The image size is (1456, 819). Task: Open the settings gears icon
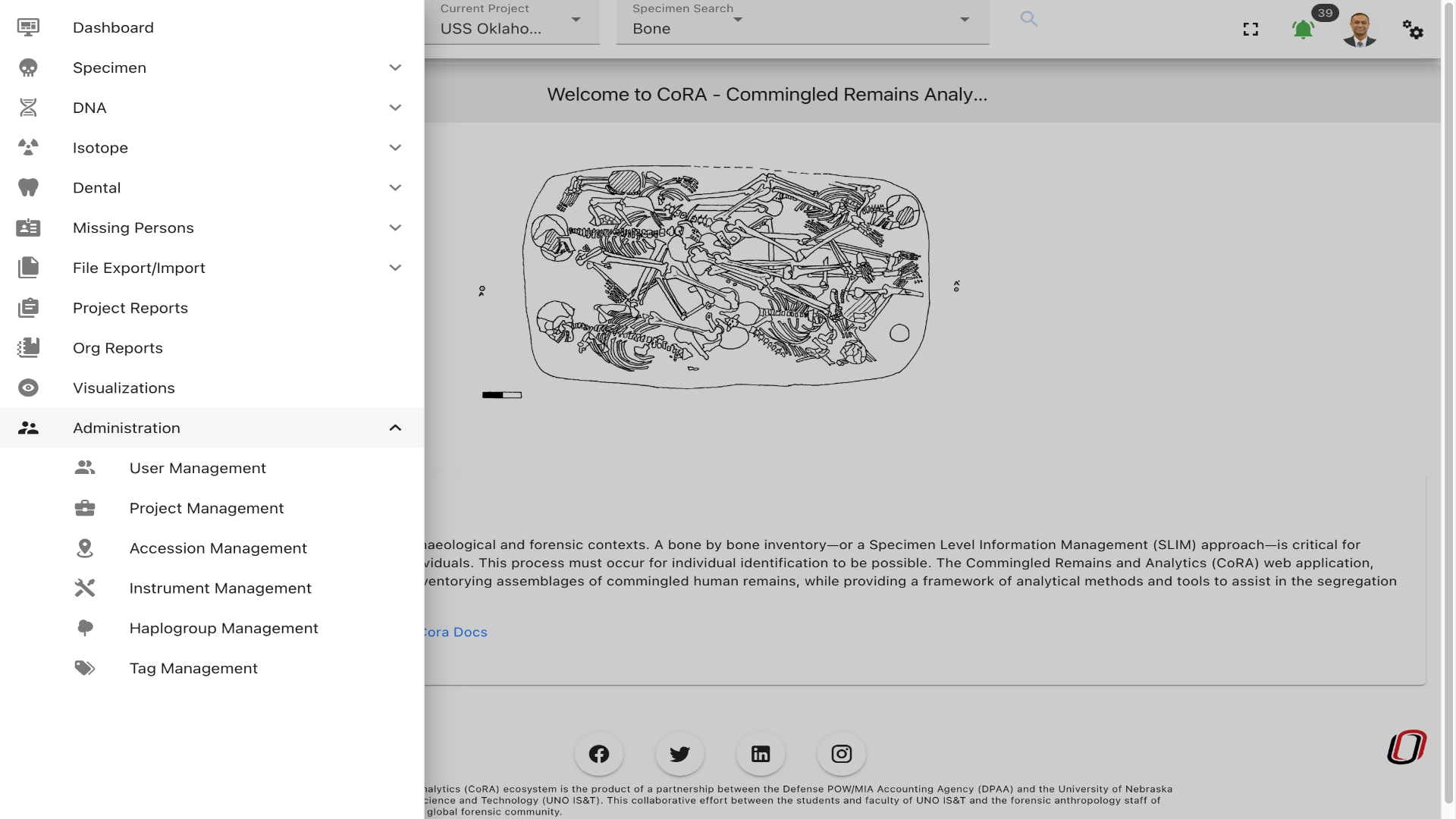pyautogui.click(x=1413, y=30)
